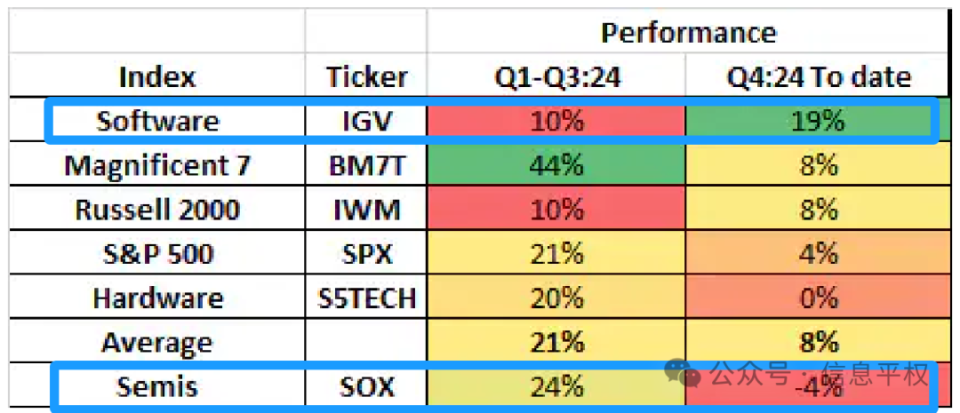
Task: Select the Software row label
Action: click(157, 122)
